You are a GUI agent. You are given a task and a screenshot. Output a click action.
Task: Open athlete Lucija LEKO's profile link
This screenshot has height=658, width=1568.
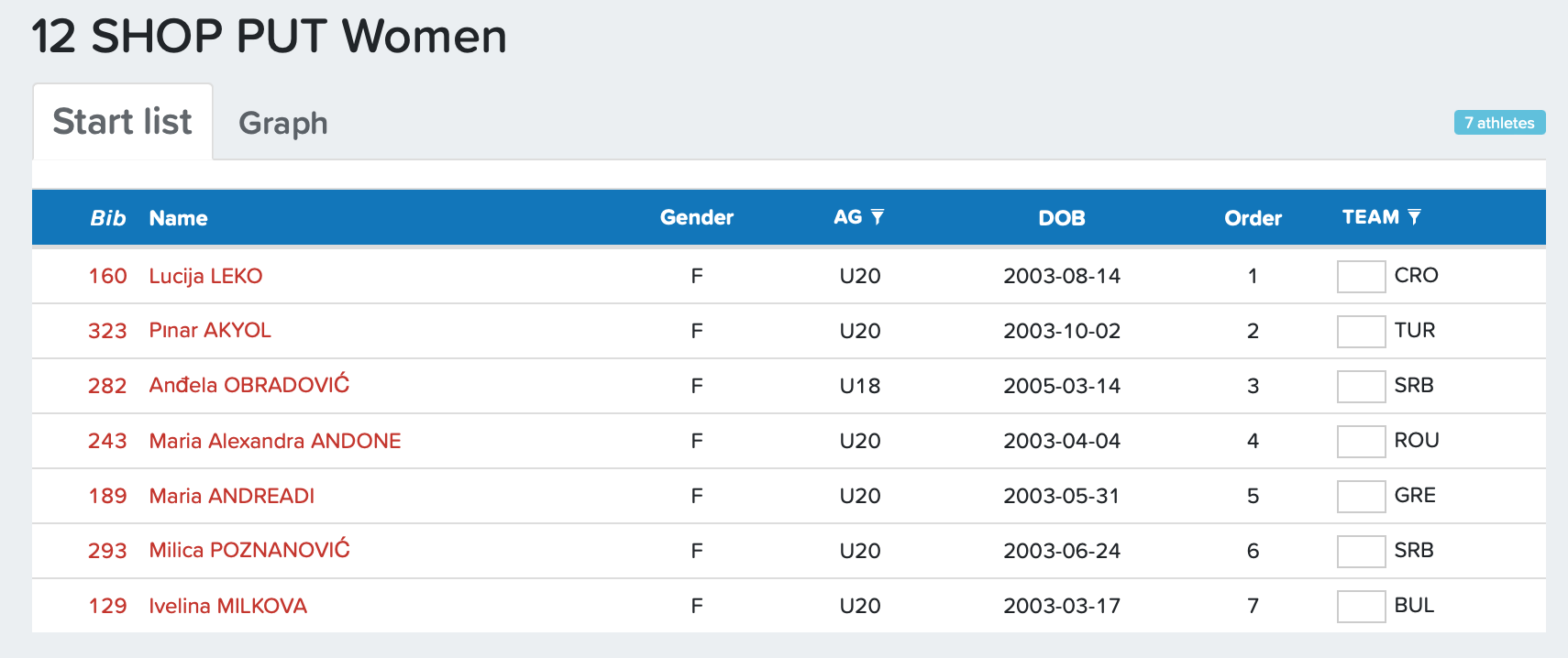point(205,276)
